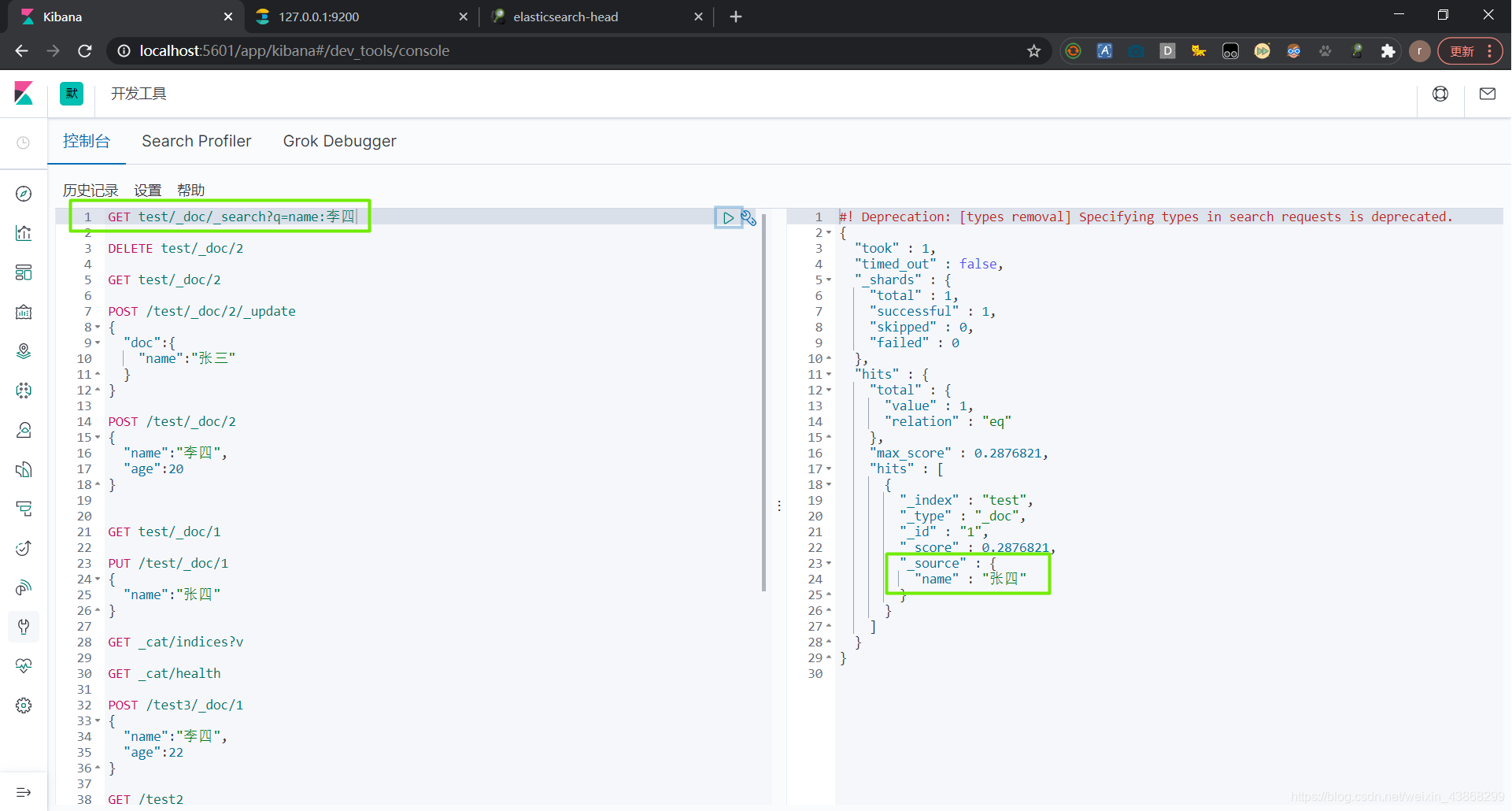Image resolution: width=1512 pixels, height=811 pixels.
Task: Bookmark this page with the star icon
Action: [x=1034, y=51]
